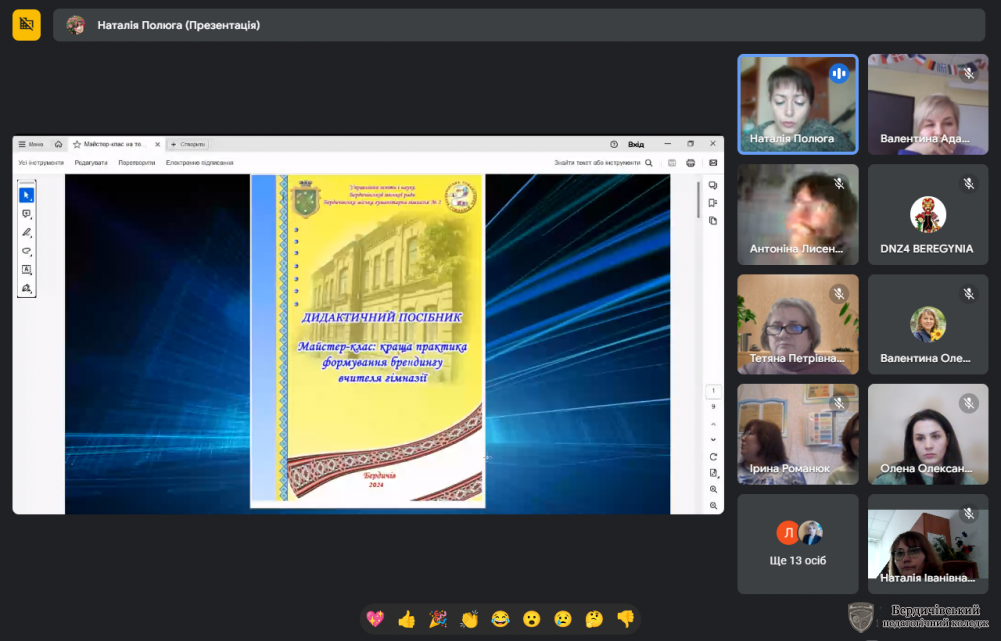Go to the previous page chevron

713,422
